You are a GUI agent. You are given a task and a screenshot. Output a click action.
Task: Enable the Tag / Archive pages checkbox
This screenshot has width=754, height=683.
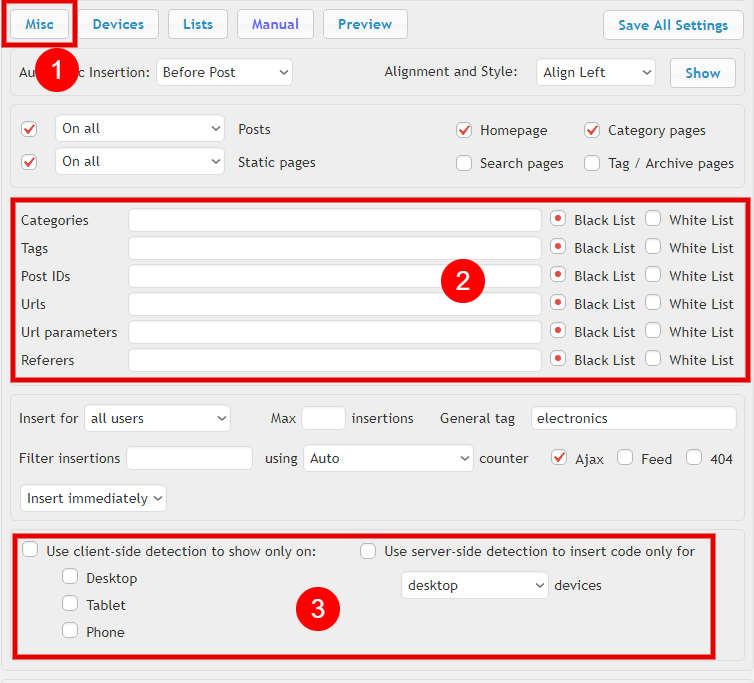click(592, 163)
